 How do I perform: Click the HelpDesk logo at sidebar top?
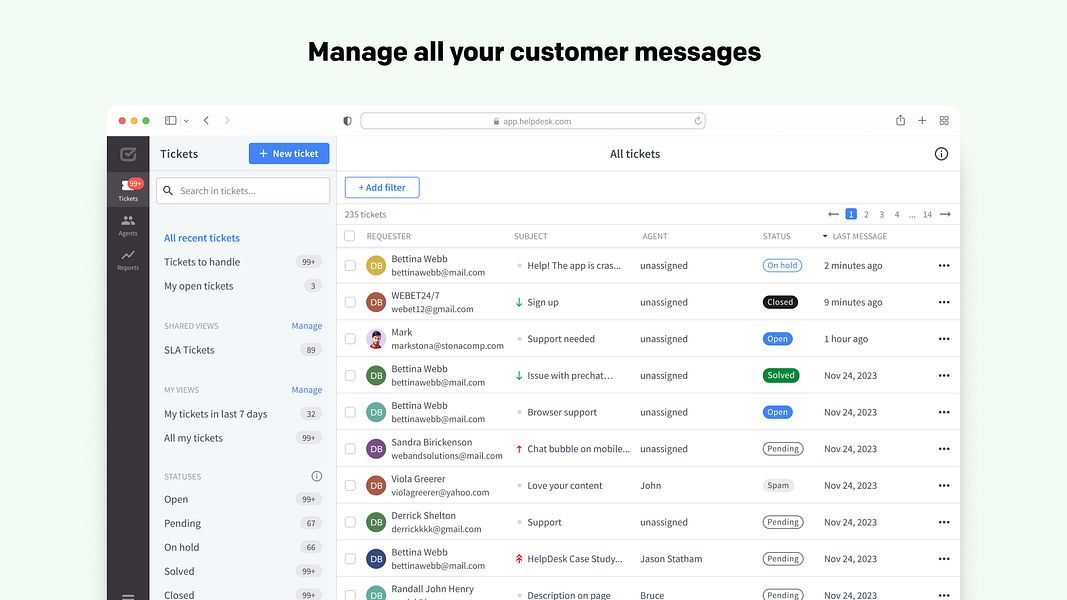point(128,153)
